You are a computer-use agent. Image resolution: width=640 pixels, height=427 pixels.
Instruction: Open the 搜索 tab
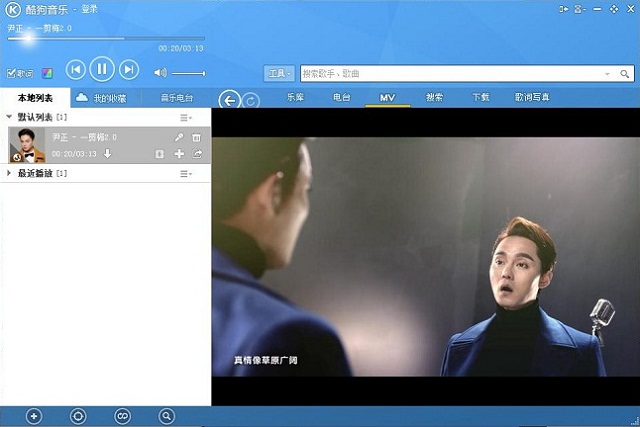(434, 97)
